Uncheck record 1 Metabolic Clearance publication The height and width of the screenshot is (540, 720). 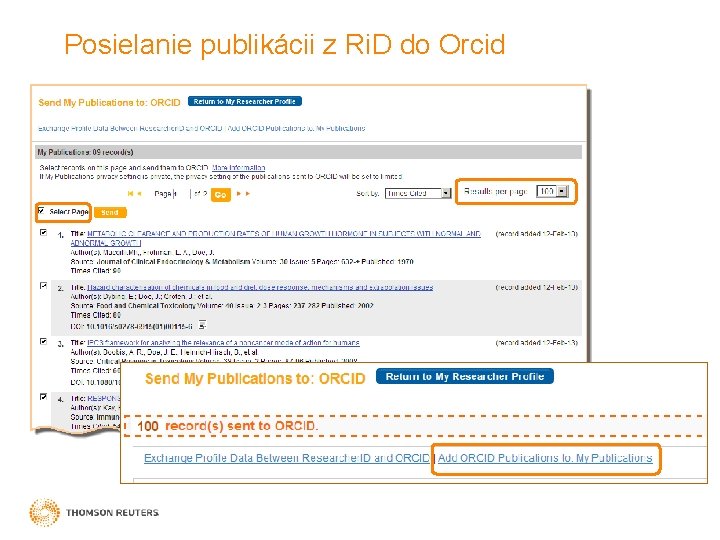point(44,232)
